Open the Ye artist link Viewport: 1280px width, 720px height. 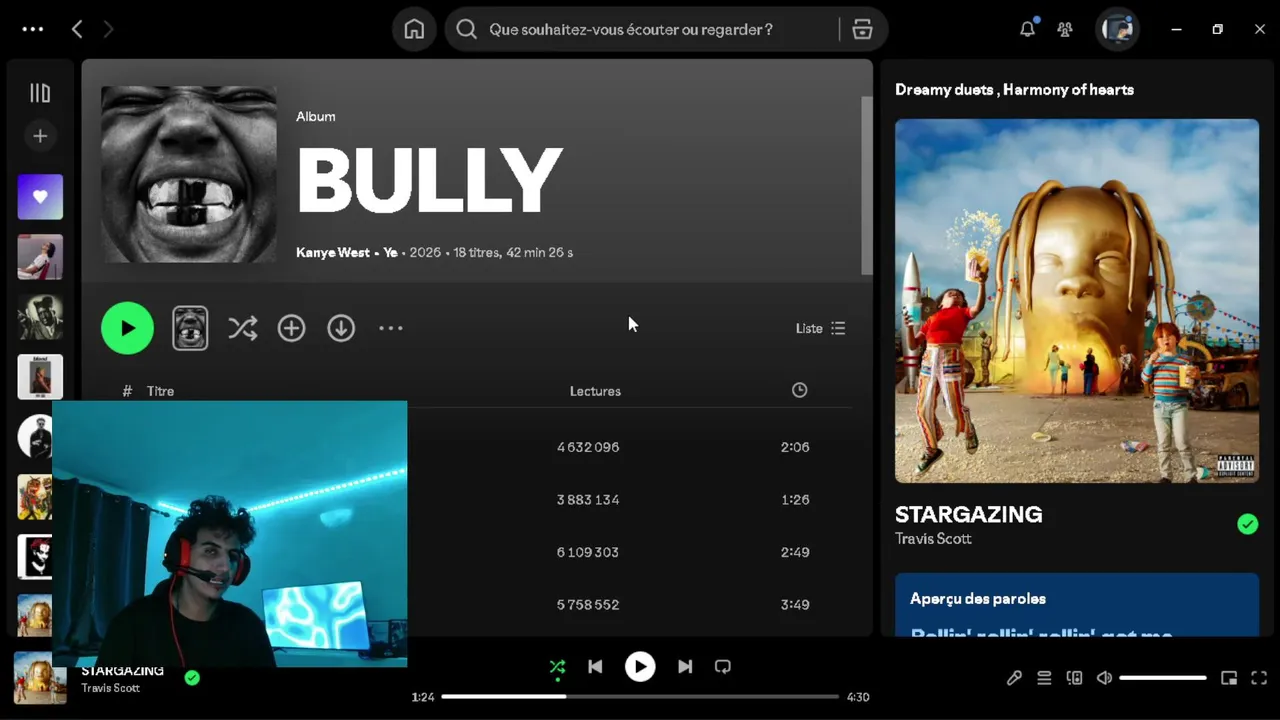pos(390,252)
